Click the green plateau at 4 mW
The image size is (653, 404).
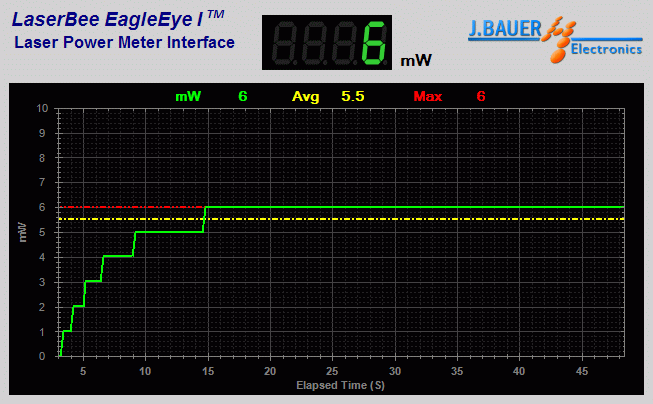click(118, 256)
